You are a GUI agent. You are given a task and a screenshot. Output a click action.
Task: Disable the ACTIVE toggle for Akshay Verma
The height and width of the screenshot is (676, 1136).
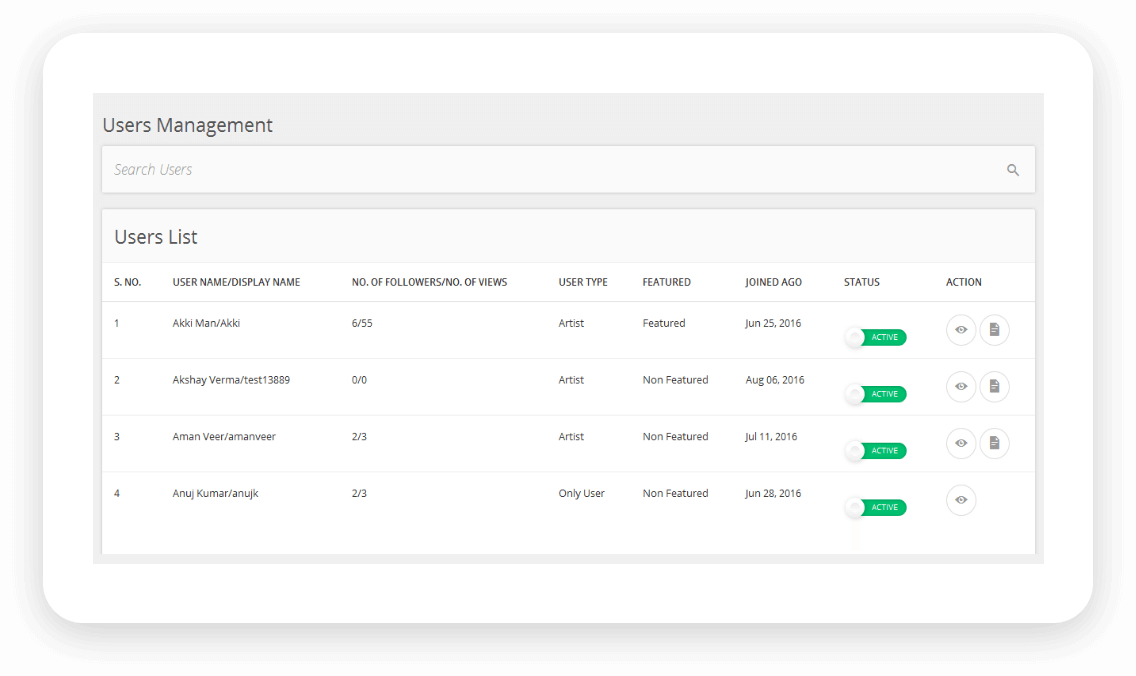[x=876, y=394]
